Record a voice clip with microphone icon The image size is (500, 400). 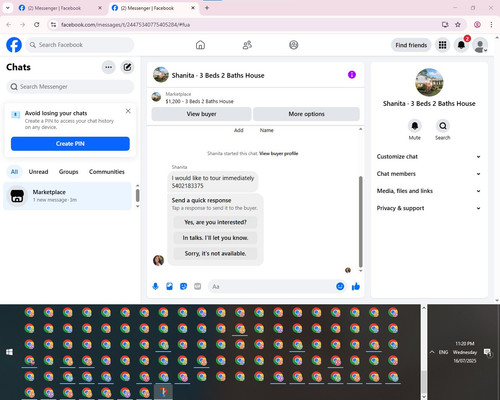pos(155,286)
